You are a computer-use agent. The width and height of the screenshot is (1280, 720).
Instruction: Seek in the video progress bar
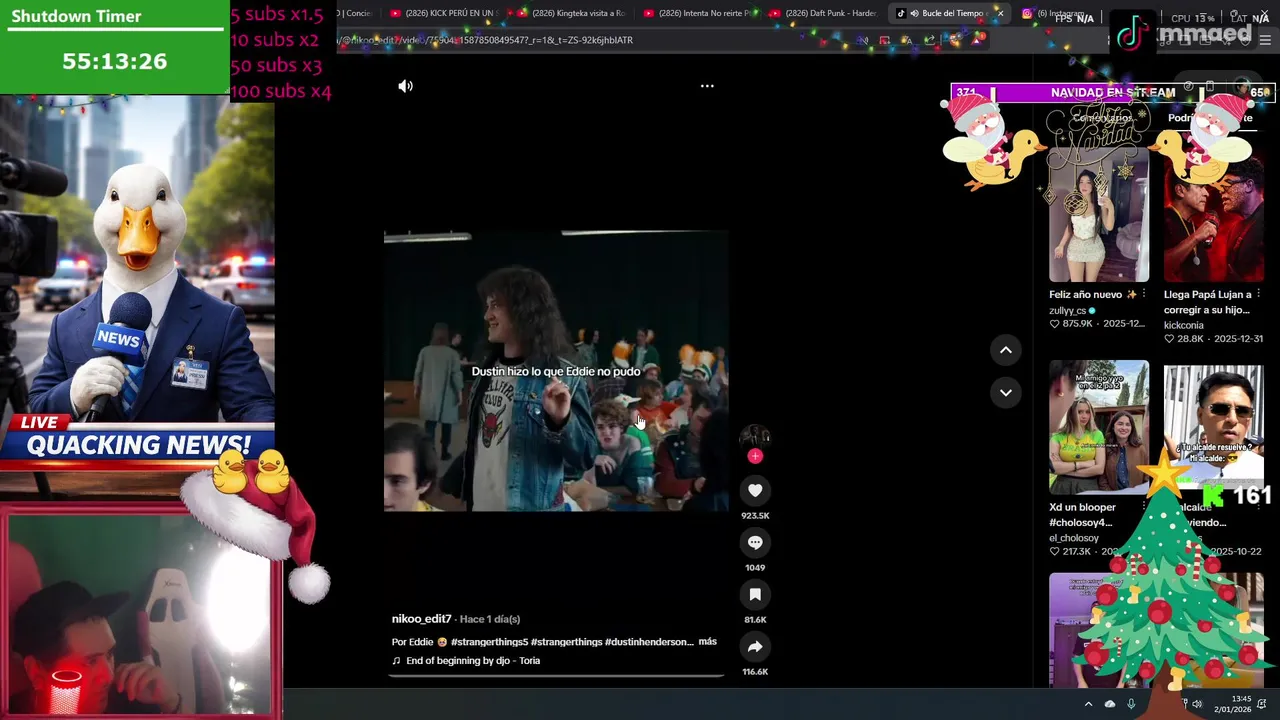coord(556,676)
